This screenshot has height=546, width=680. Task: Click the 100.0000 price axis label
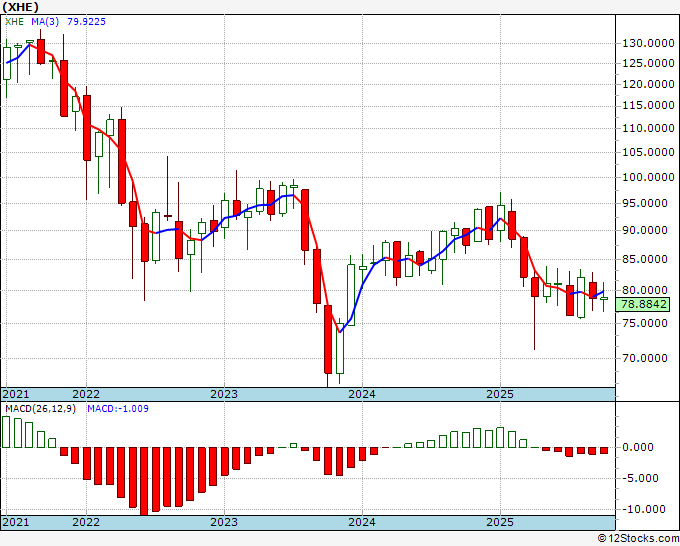tap(648, 177)
